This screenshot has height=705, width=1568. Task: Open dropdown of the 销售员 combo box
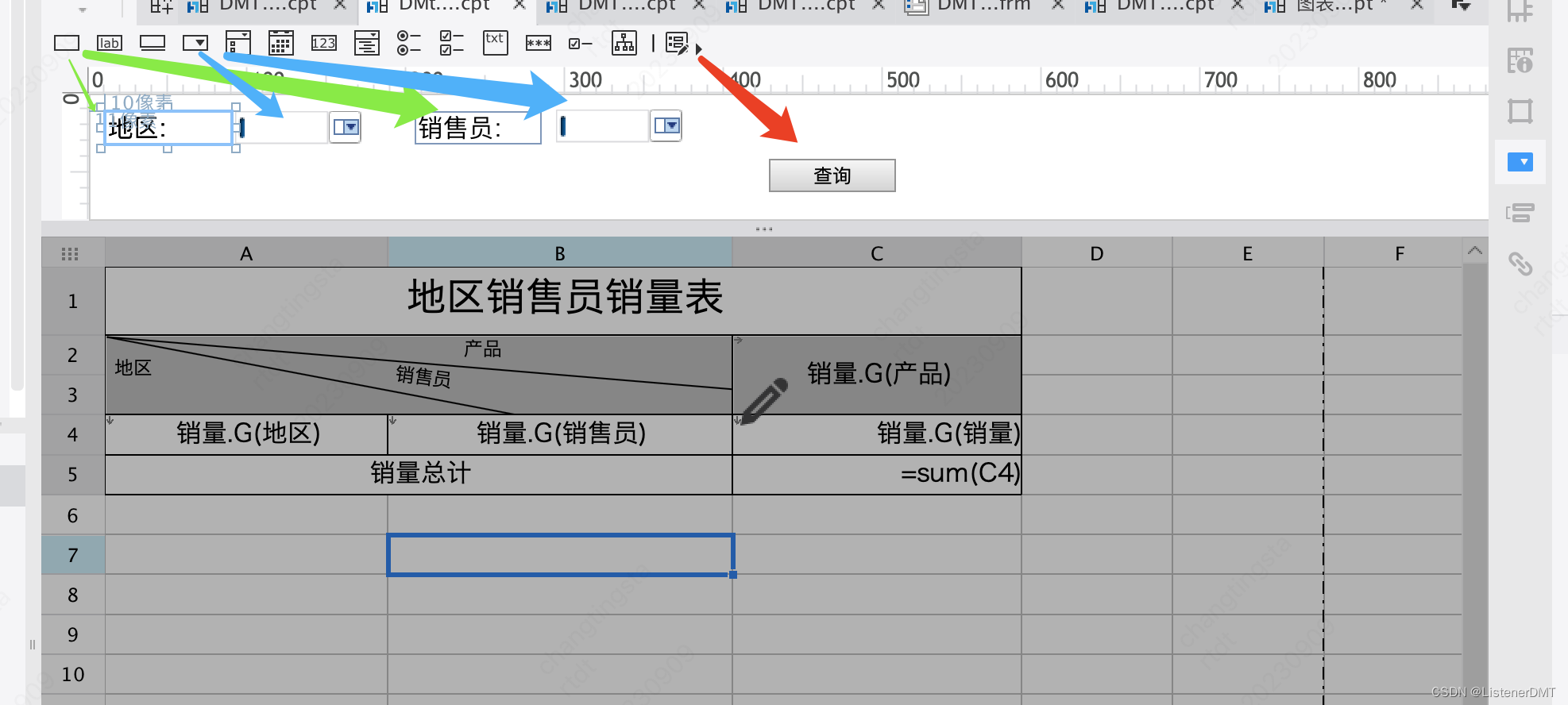click(x=666, y=125)
